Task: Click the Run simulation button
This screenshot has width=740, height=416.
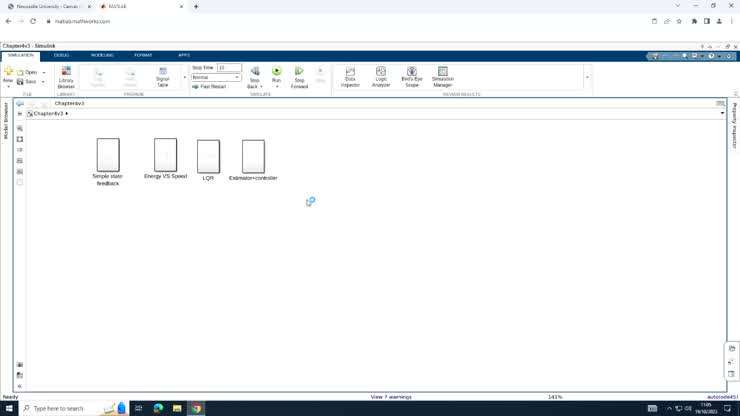Action: 277,74
